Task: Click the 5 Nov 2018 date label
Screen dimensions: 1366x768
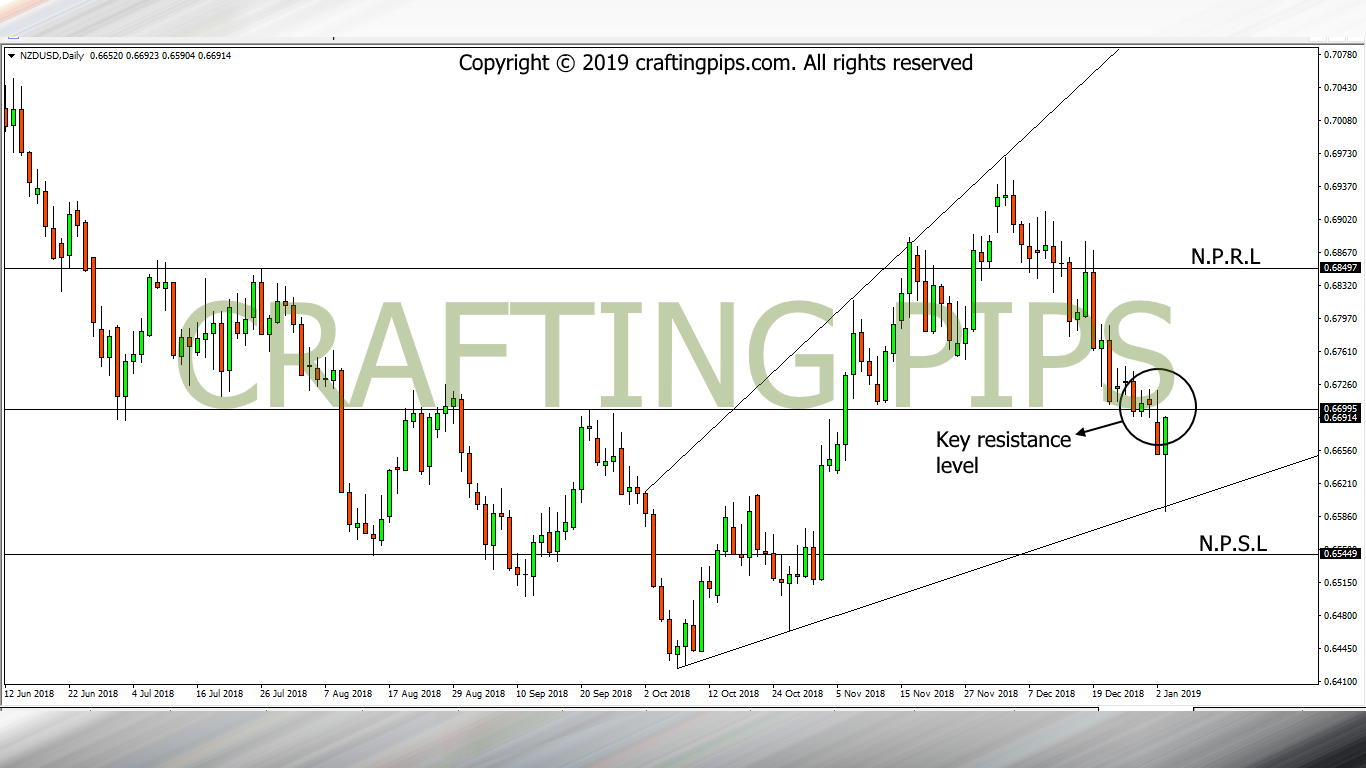Action: 861,692
